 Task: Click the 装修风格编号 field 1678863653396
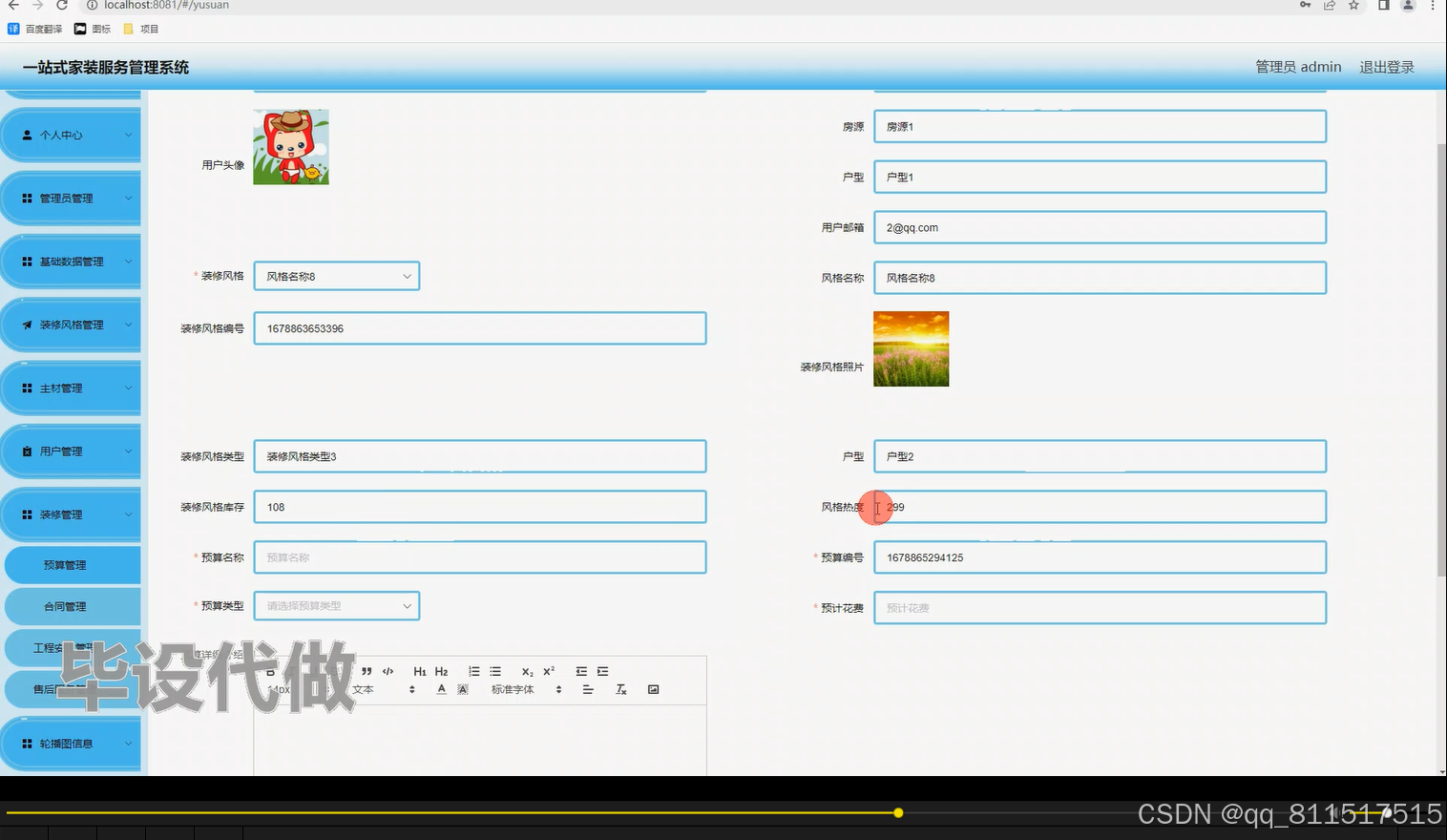[479, 328]
